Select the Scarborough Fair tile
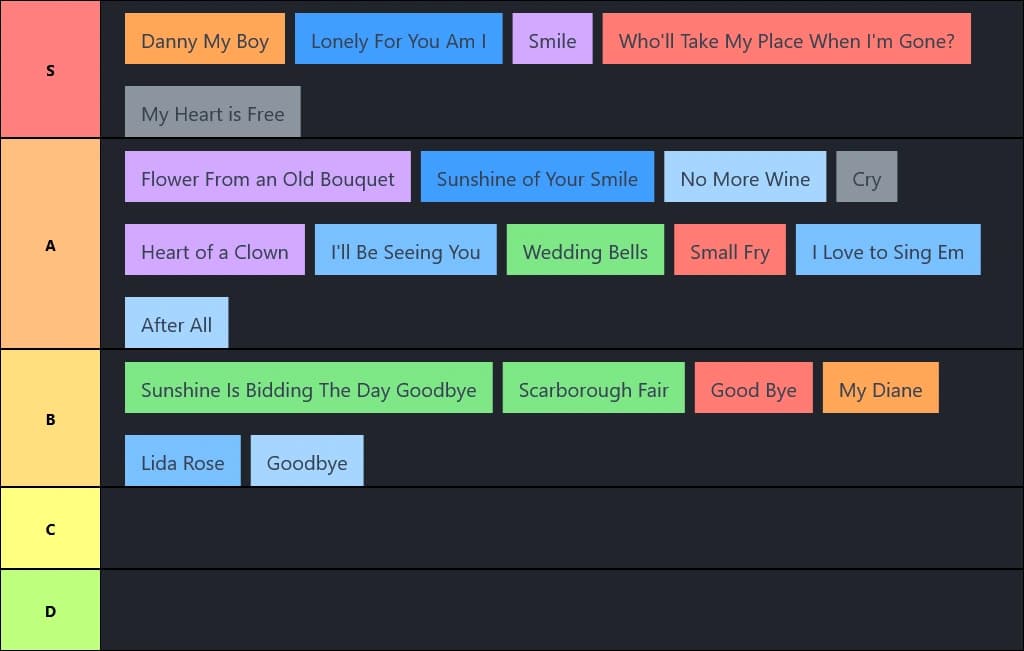This screenshot has height=651, width=1024. pos(594,388)
